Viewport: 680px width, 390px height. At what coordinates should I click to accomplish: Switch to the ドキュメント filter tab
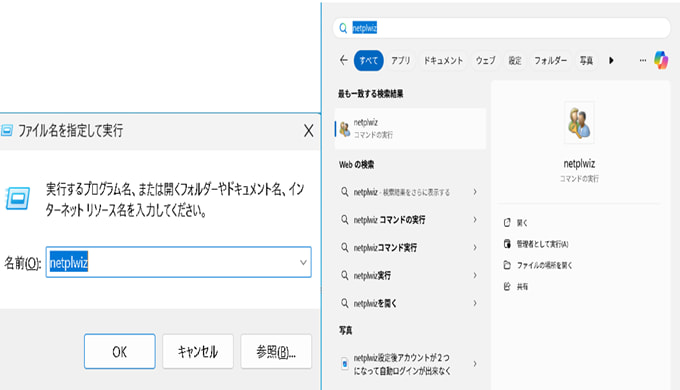pos(443,60)
